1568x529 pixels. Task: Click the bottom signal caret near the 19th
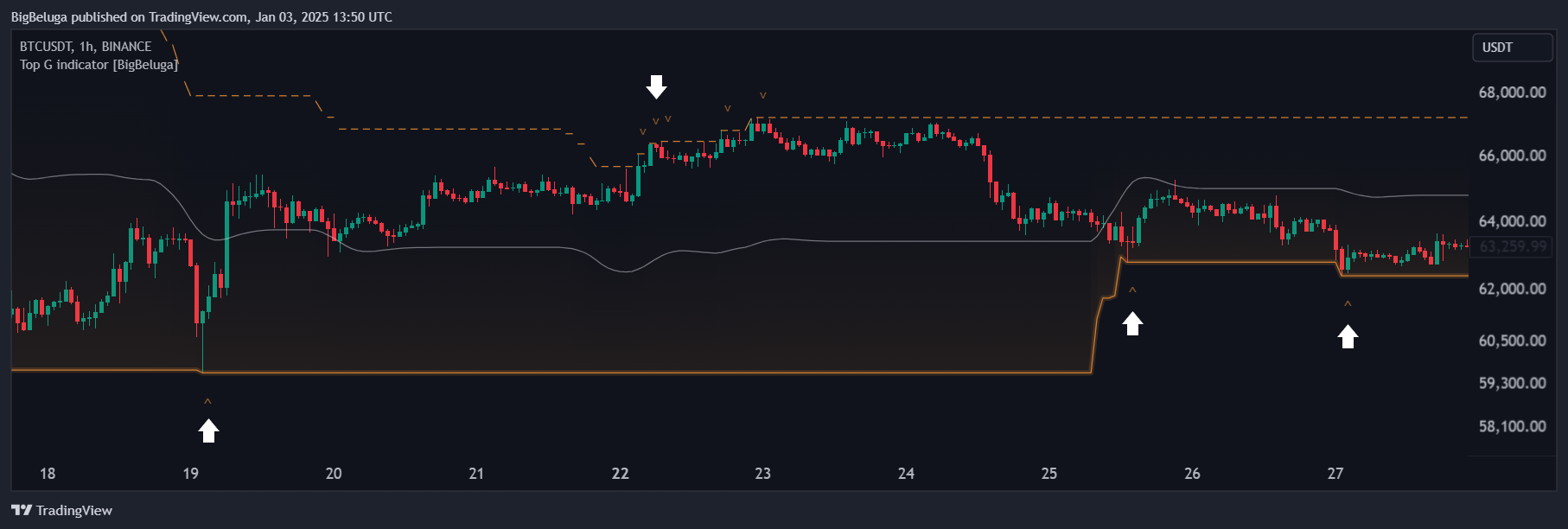click(207, 402)
